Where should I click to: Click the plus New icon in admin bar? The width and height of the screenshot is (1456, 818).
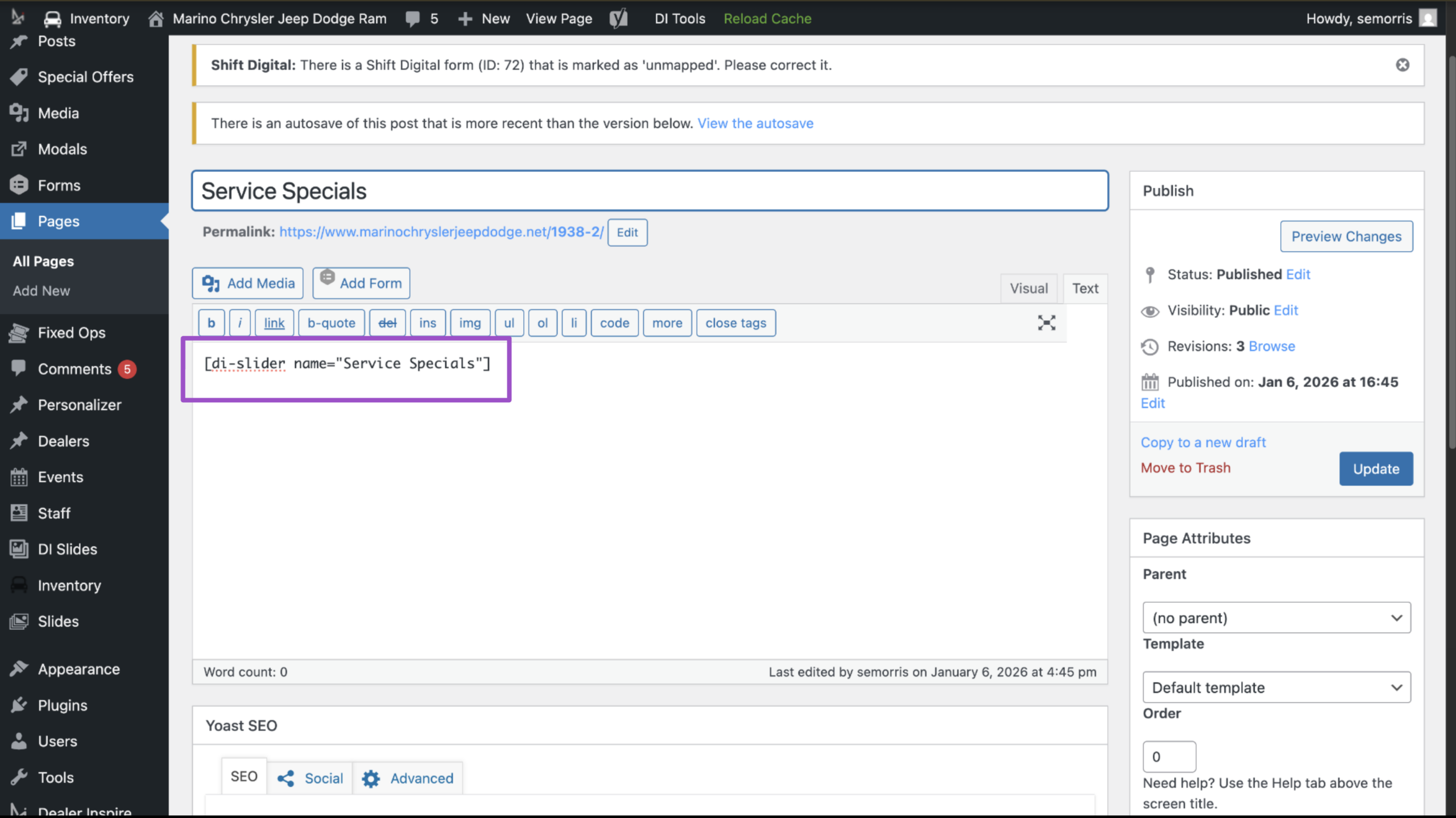click(465, 19)
